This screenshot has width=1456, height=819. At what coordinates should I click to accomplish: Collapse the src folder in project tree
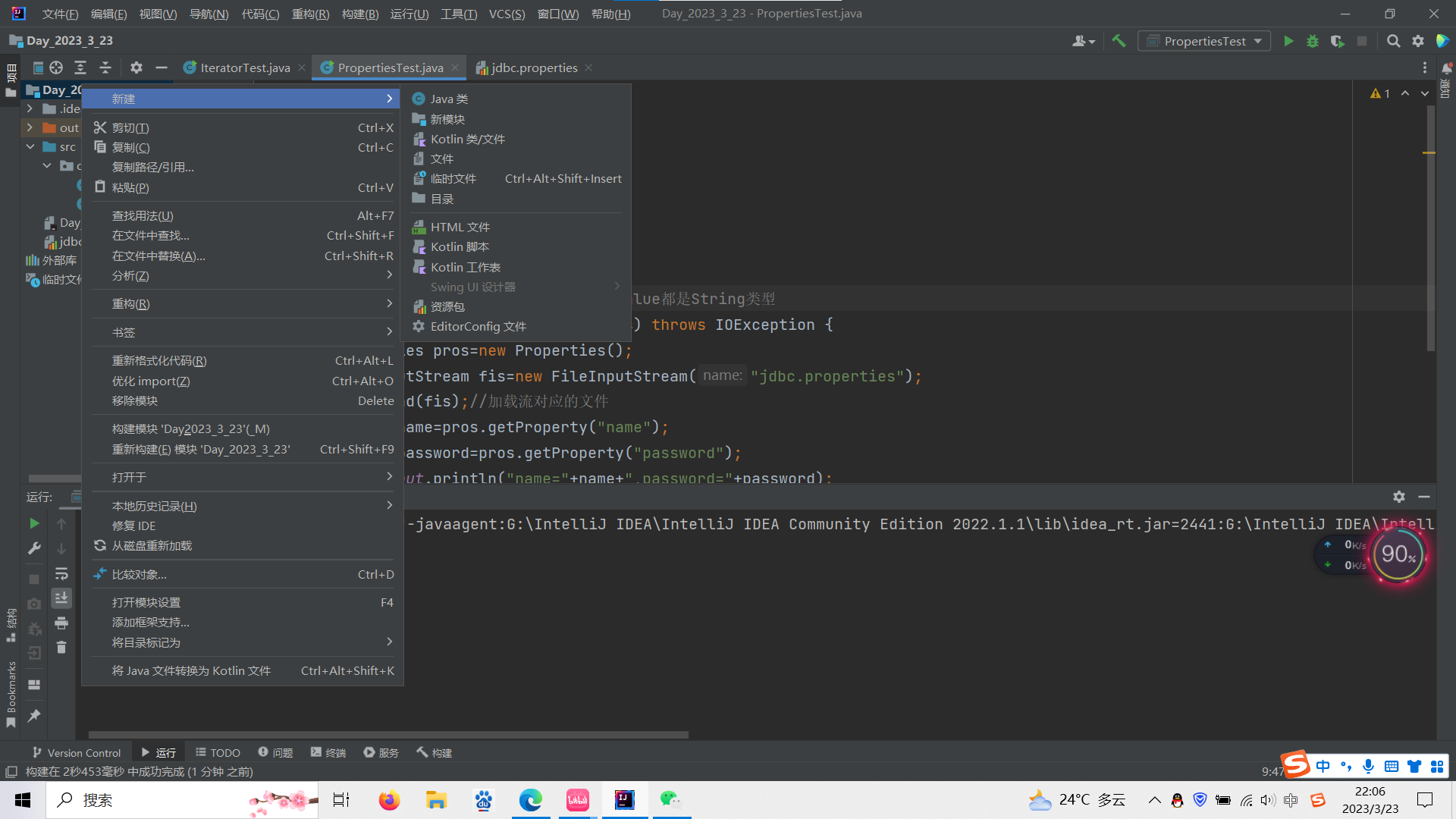(x=30, y=146)
